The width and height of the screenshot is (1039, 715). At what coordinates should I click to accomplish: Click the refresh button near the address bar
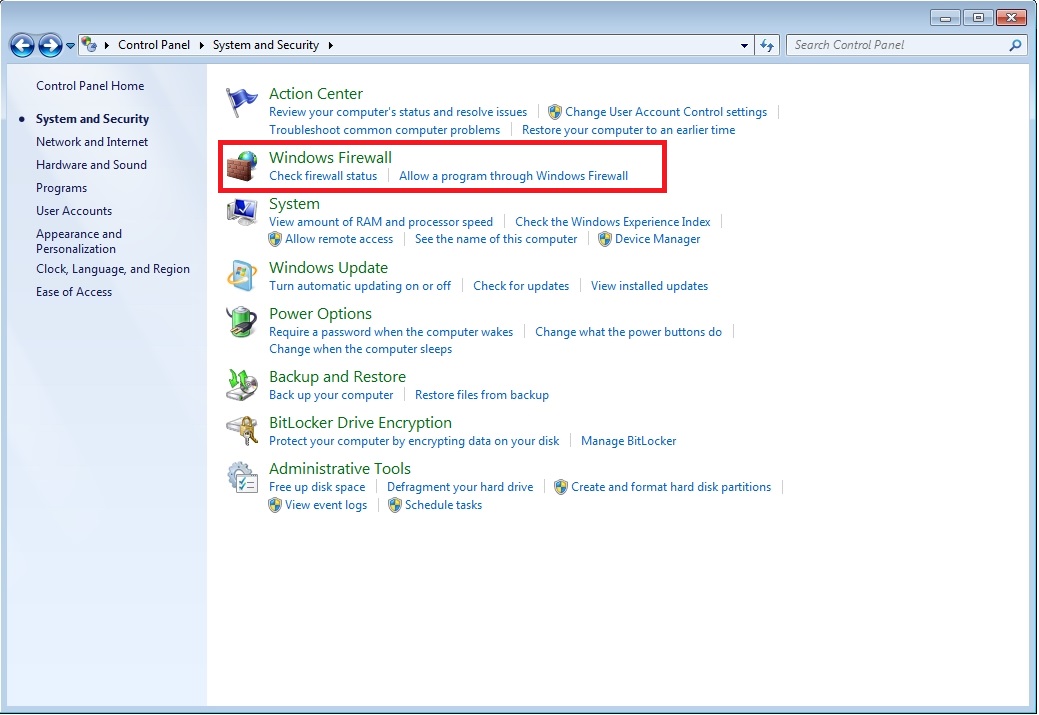(x=766, y=45)
